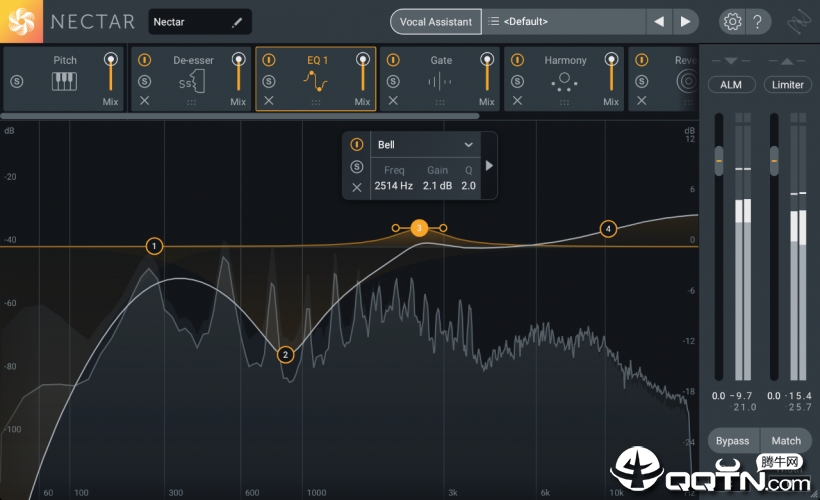Click the Gate Mix slider
Image resolution: width=820 pixels, height=500 pixels.
pos(487,72)
